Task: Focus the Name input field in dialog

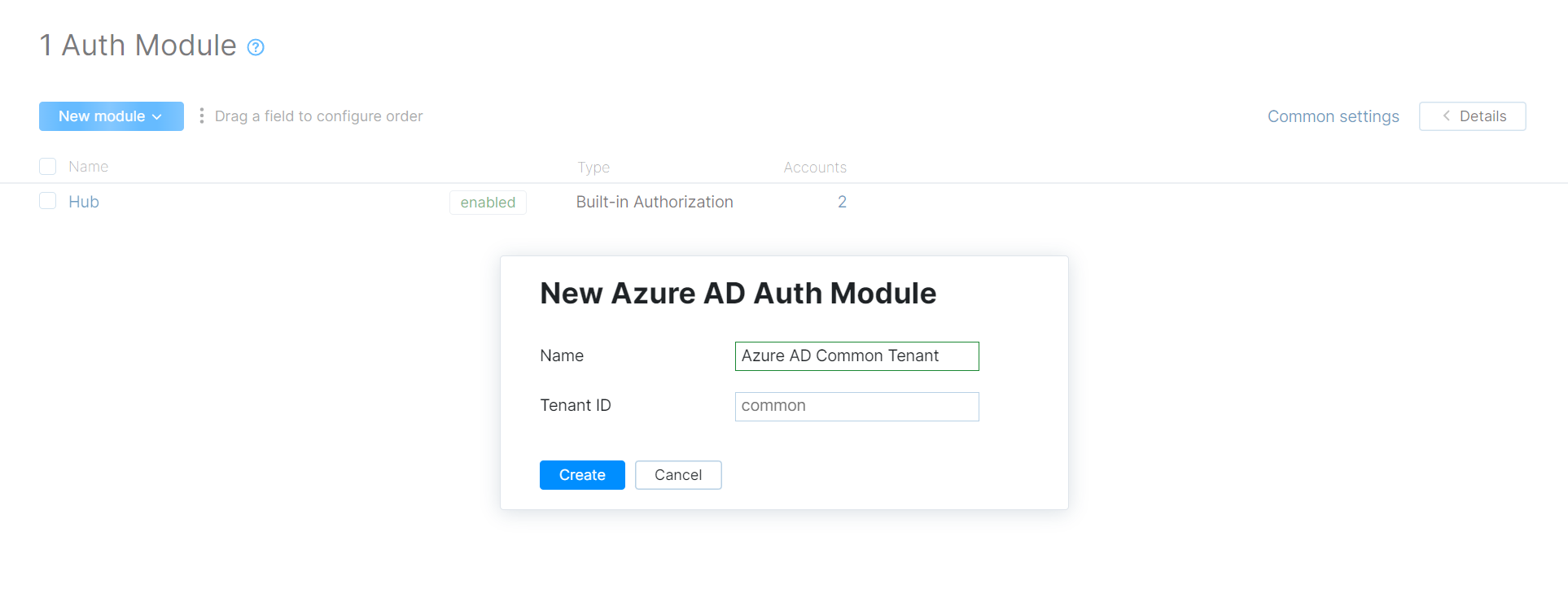Action: 856,356
